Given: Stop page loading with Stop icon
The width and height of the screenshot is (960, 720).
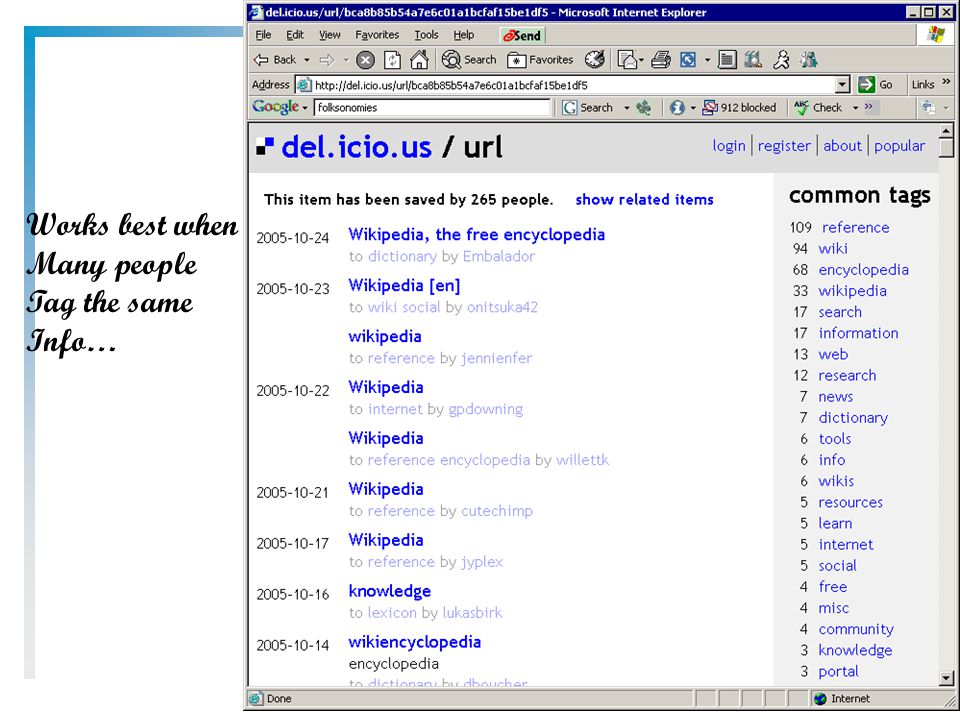Looking at the screenshot, I should click(x=366, y=60).
